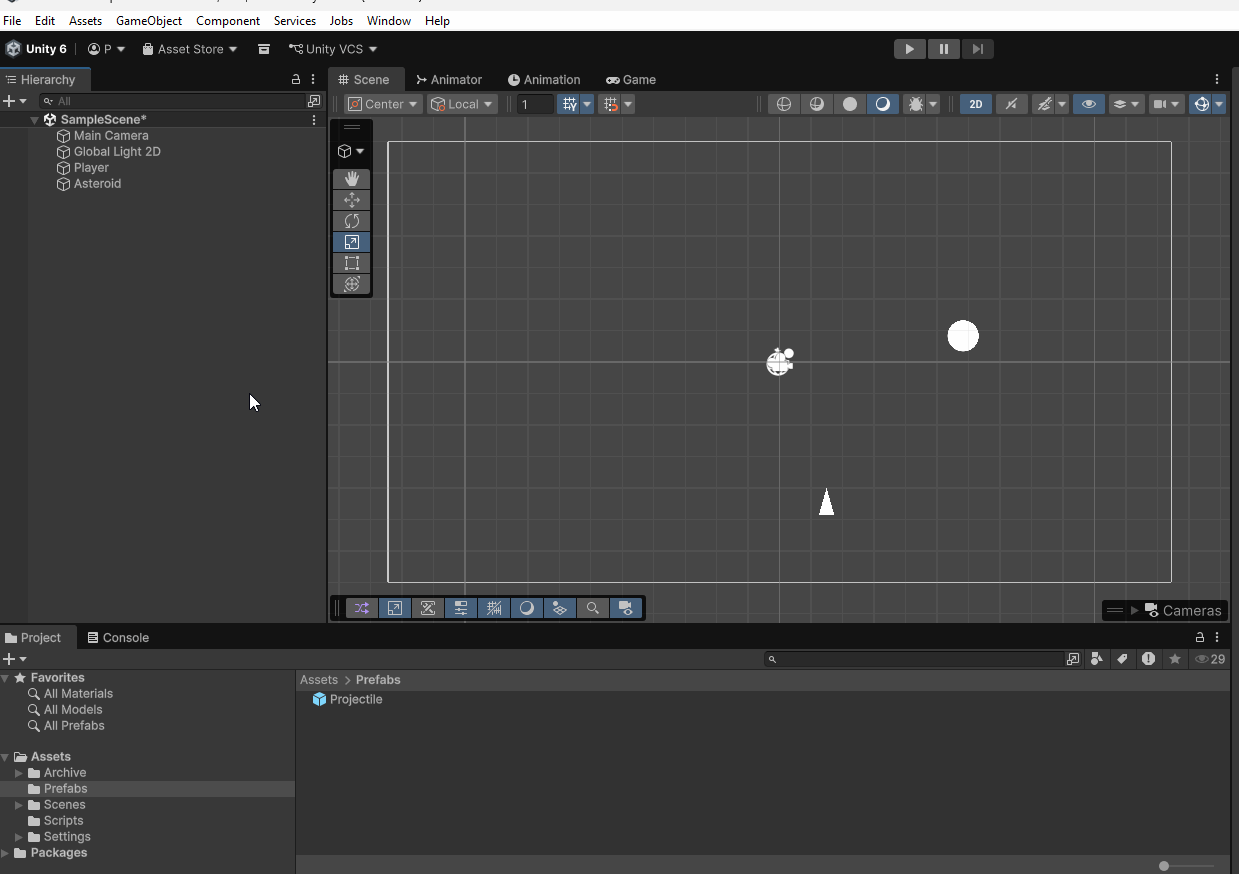1239x874 pixels.
Task: Open the Local rotation dropdown
Action: (462, 104)
